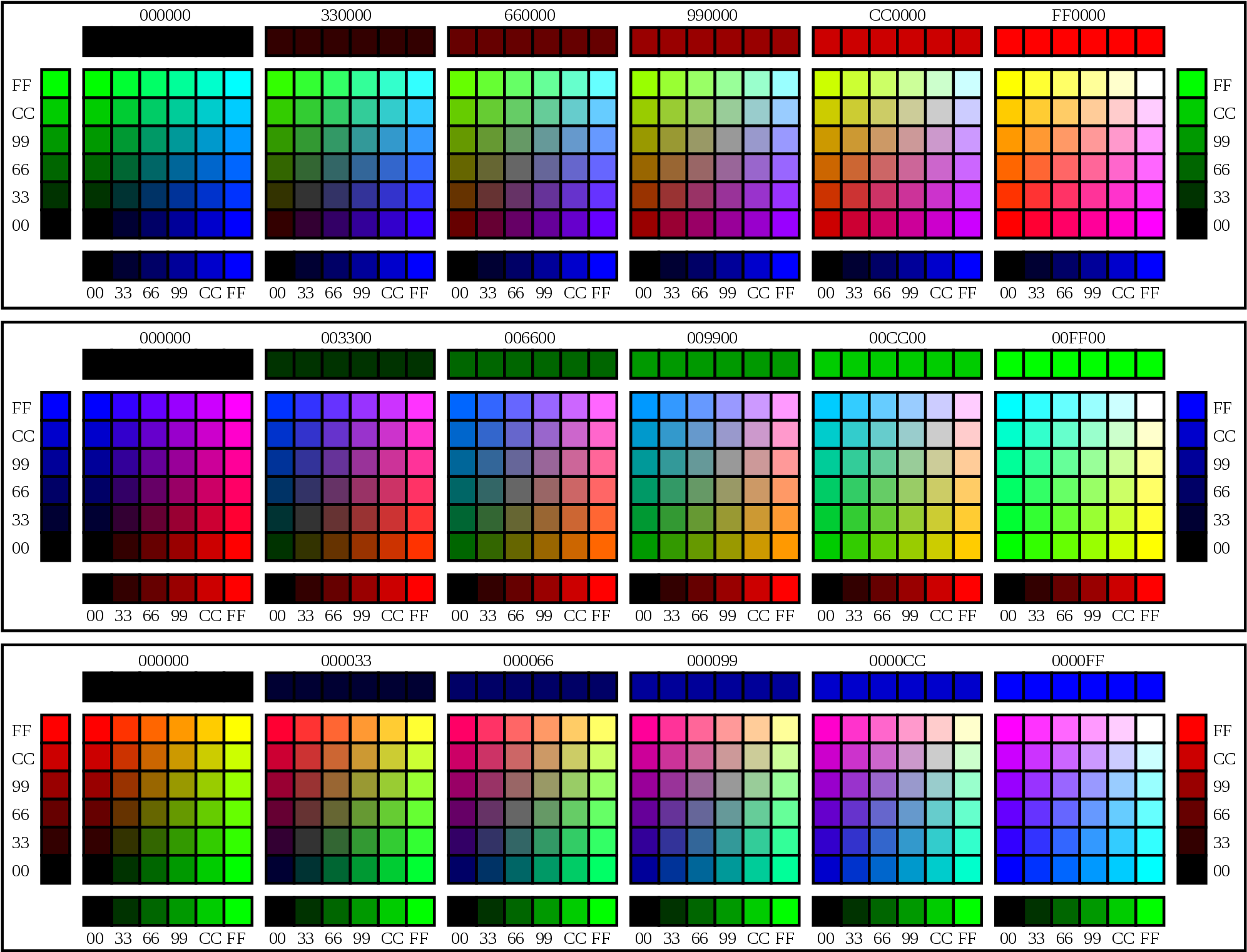
Task: Select the hot pink FF0099 swatch in 000099 grid
Action: [x=644, y=729]
